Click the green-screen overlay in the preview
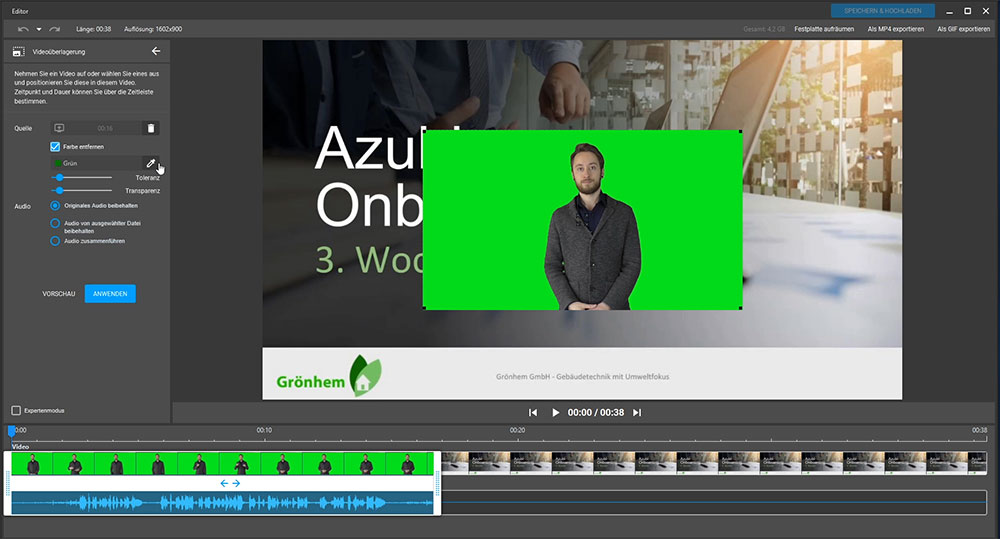The image size is (1000, 539). (x=582, y=220)
